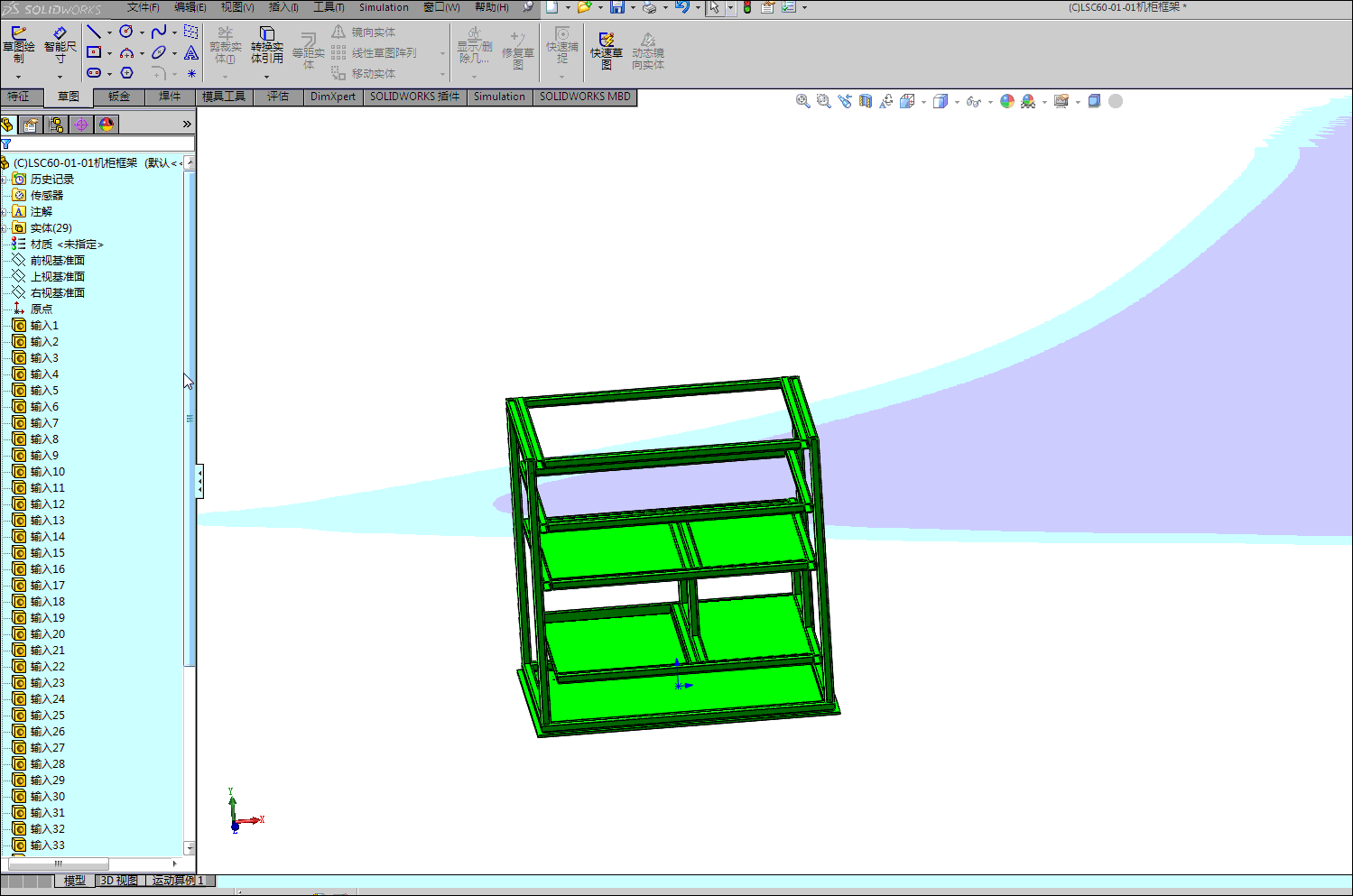This screenshot has width=1353, height=896.
Task: Expand 注解 tree node
Action: [5, 212]
